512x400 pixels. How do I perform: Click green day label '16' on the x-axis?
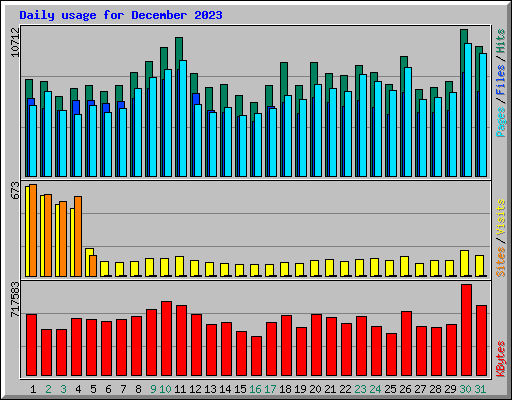255,389
